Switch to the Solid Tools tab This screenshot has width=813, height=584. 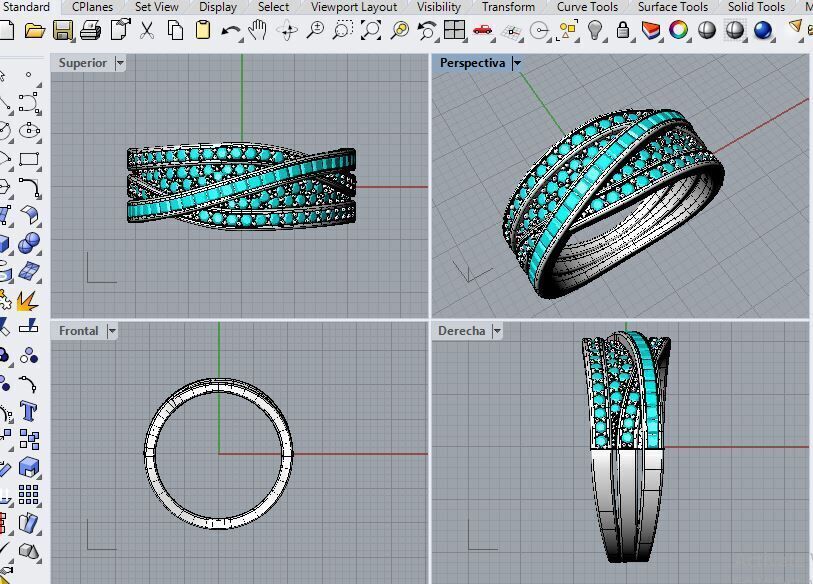[756, 7]
